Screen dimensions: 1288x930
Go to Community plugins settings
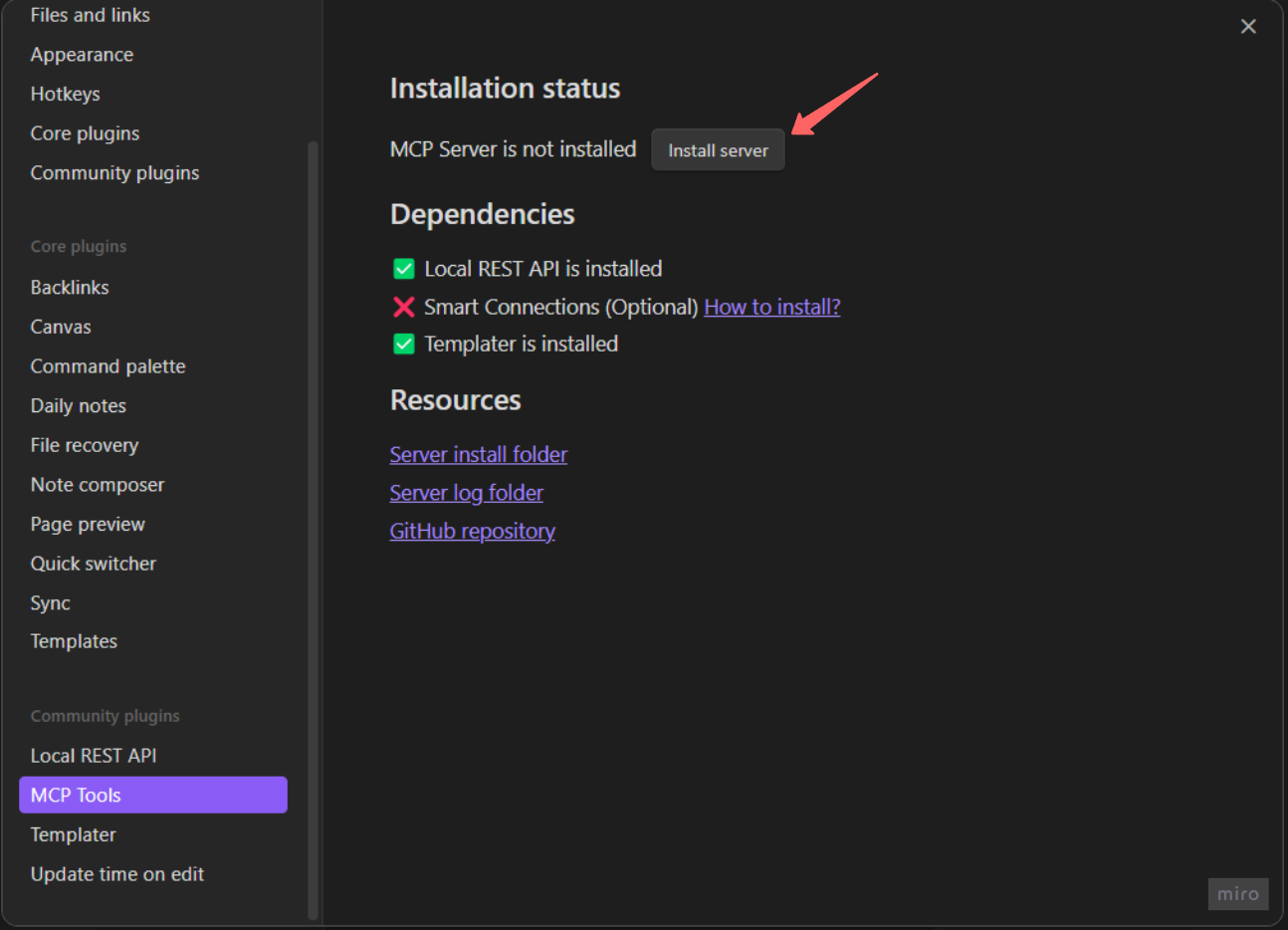click(x=113, y=172)
